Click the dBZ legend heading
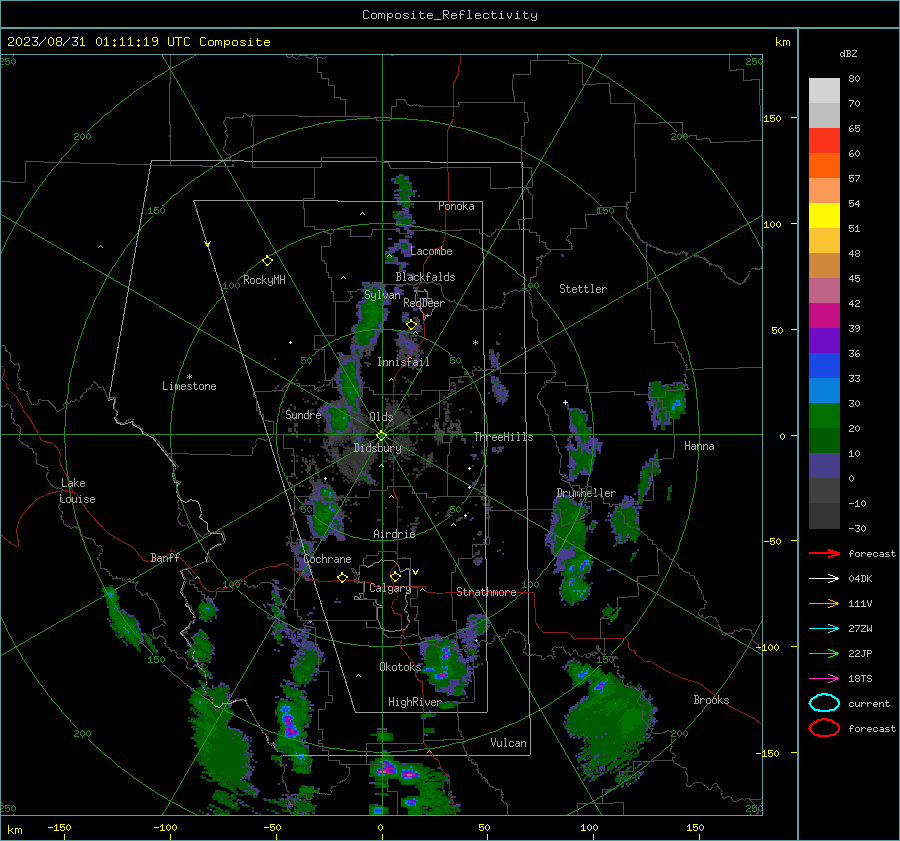Screen dimensions: 900x841 [x=848, y=53]
